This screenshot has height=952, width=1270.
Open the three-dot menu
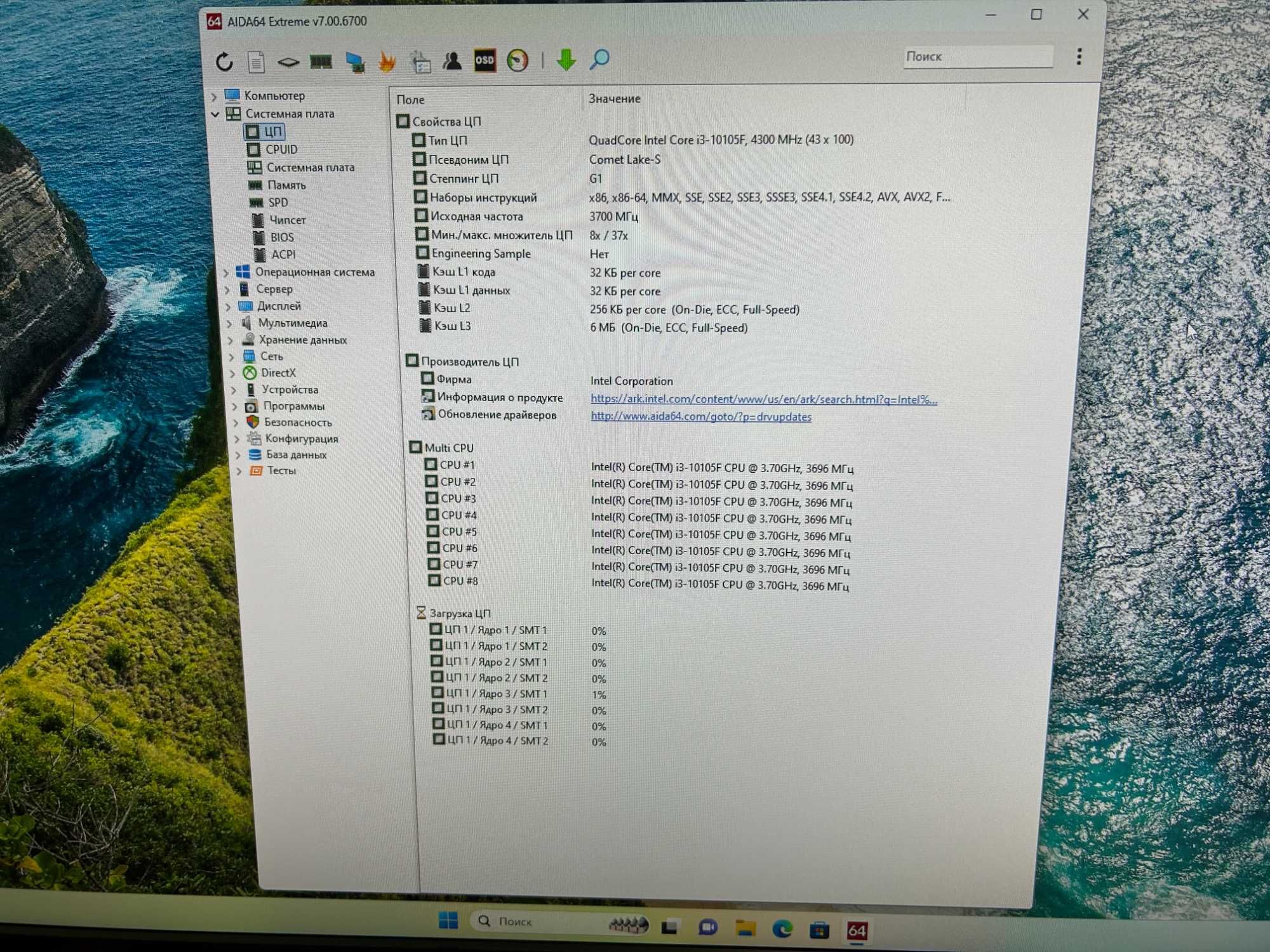coord(1079,57)
